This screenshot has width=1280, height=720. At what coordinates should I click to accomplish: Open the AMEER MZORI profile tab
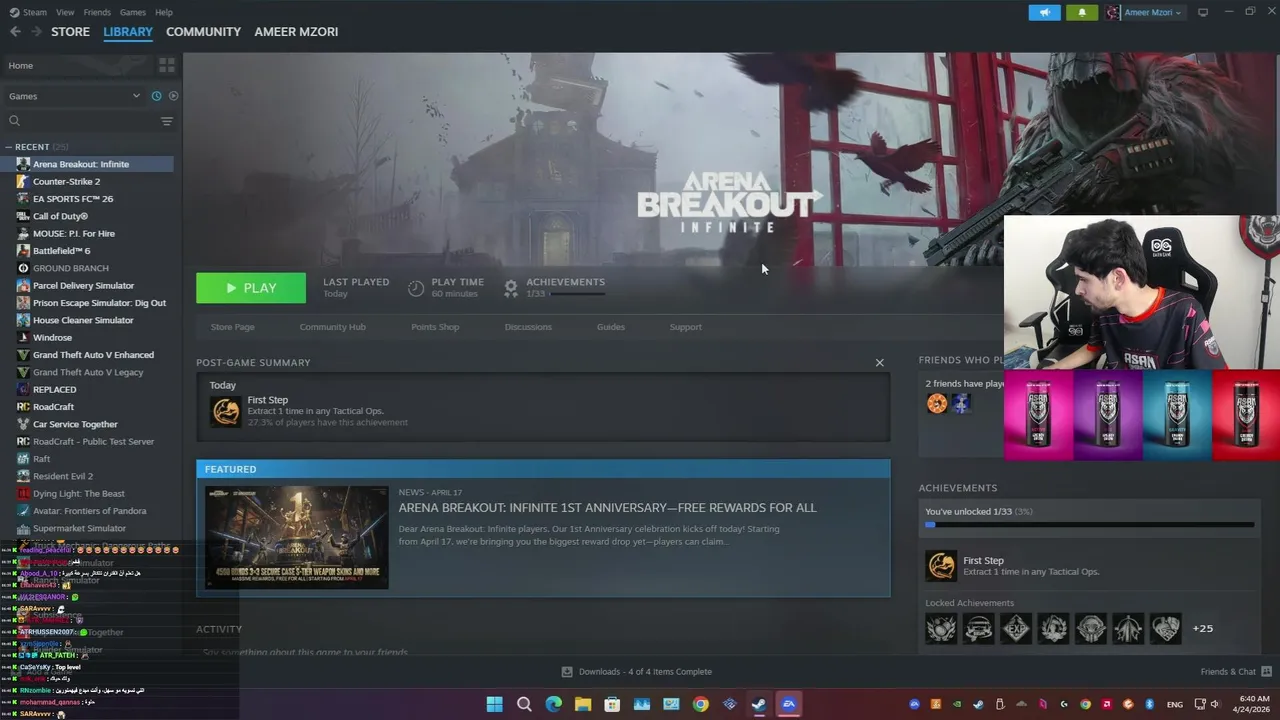click(x=296, y=32)
